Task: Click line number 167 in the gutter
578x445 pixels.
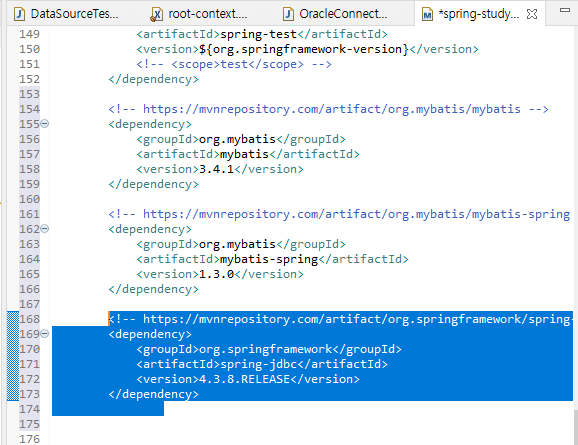Action: [29, 304]
